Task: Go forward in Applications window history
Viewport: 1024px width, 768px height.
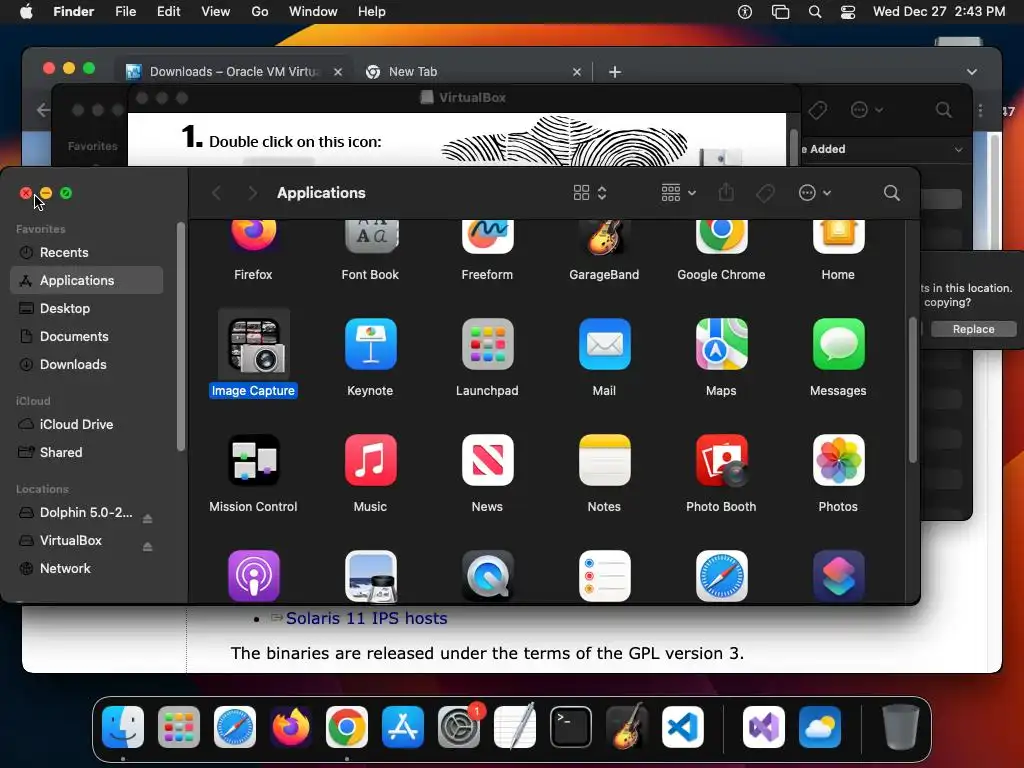Action: coord(252,193)
